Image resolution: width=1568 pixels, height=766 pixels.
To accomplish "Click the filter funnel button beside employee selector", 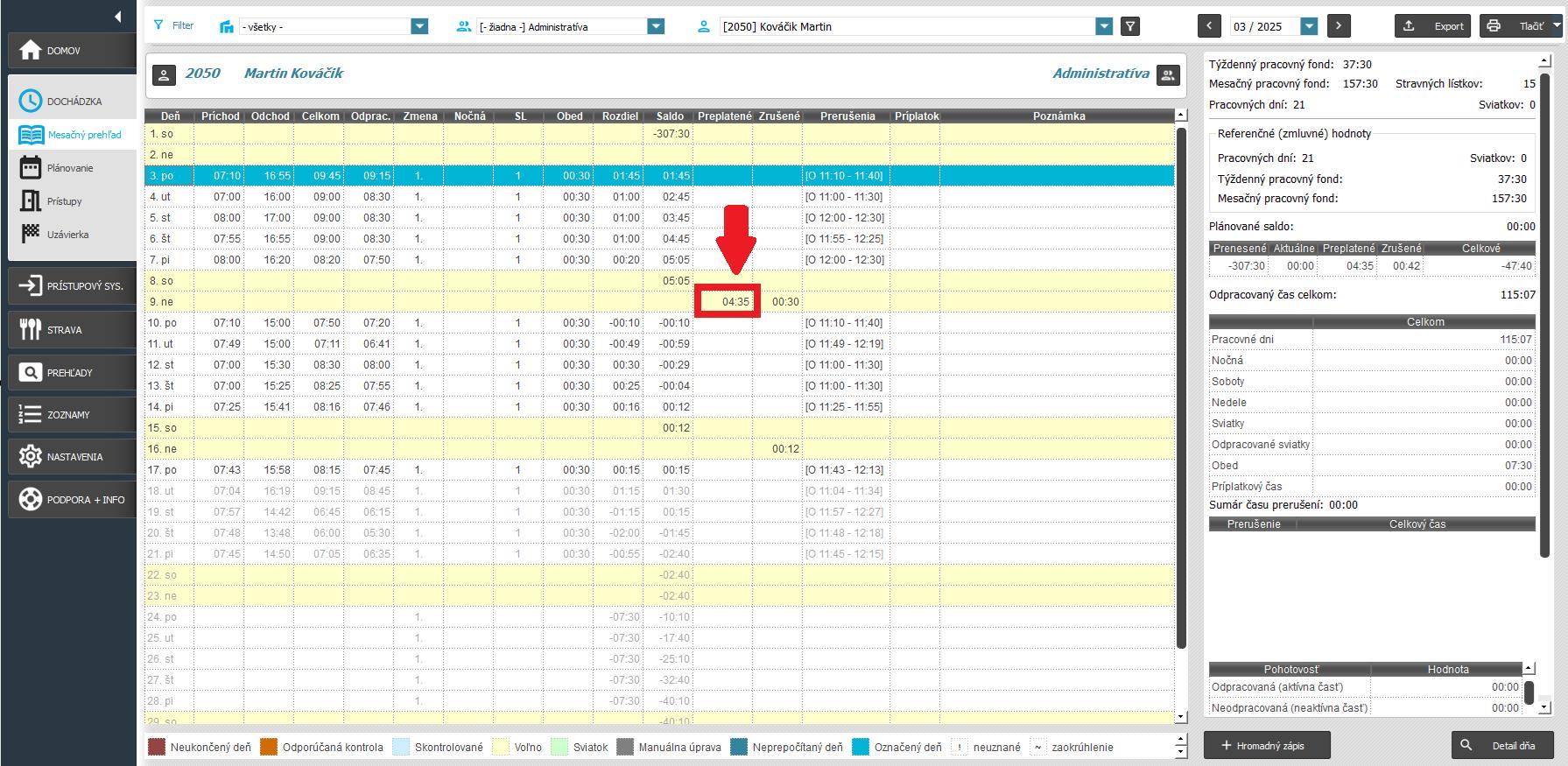I will [x=1130, y=26].
